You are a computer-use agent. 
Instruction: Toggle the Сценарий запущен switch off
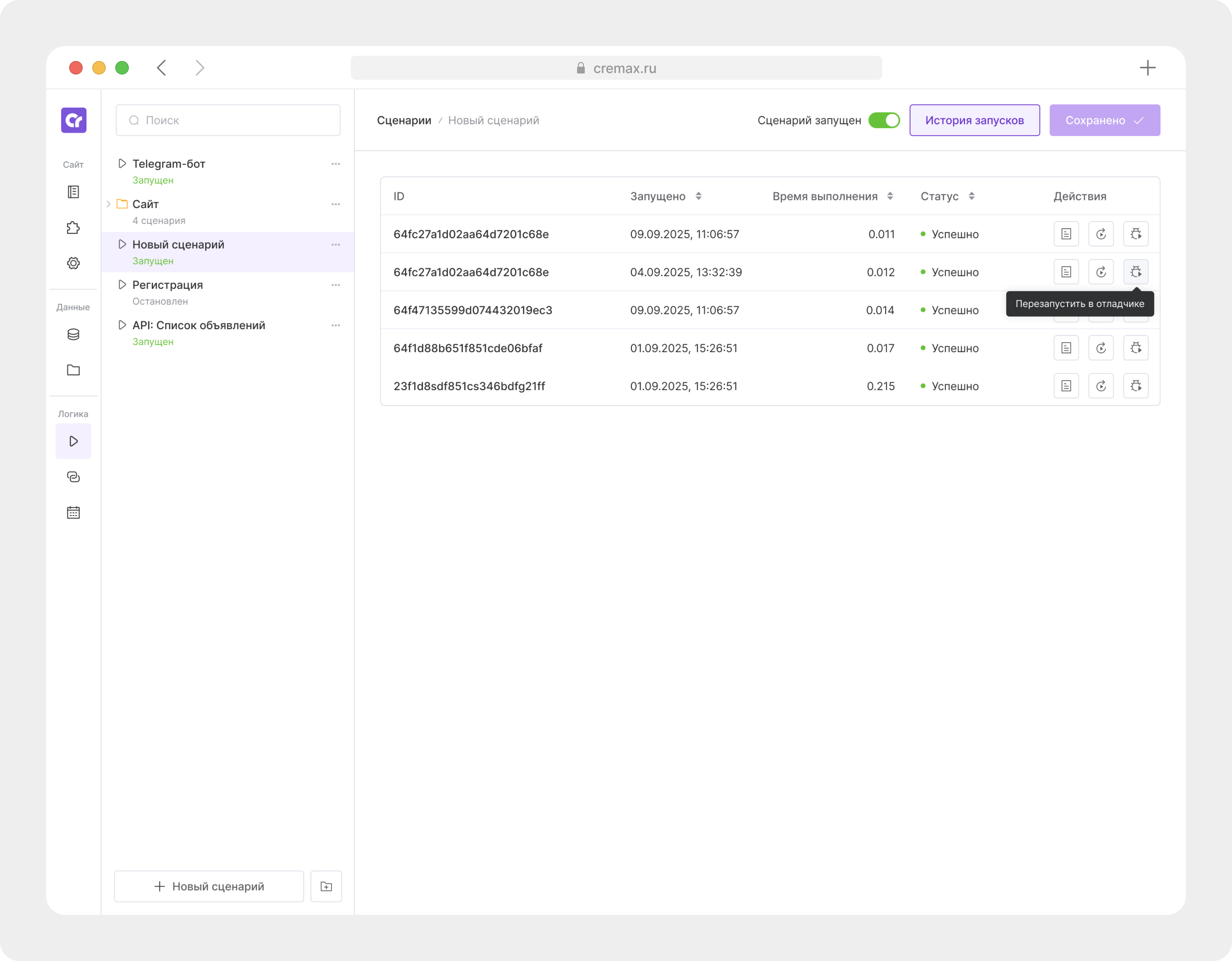883,120
